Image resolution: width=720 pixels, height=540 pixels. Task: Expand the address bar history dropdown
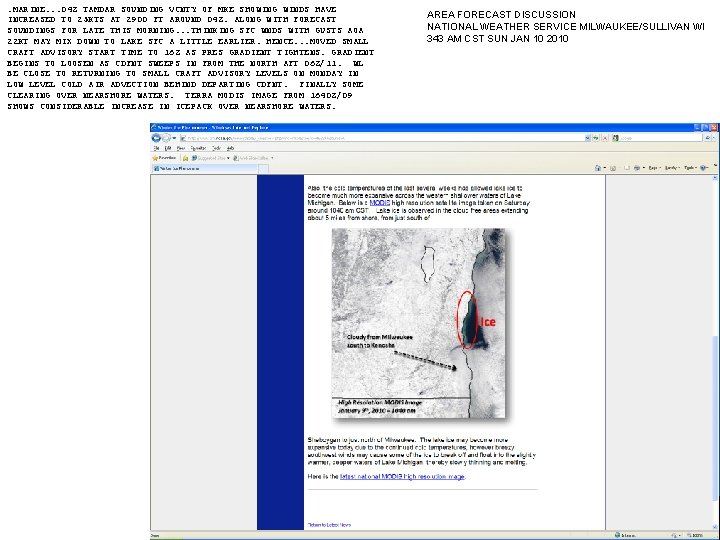[588, 138]
